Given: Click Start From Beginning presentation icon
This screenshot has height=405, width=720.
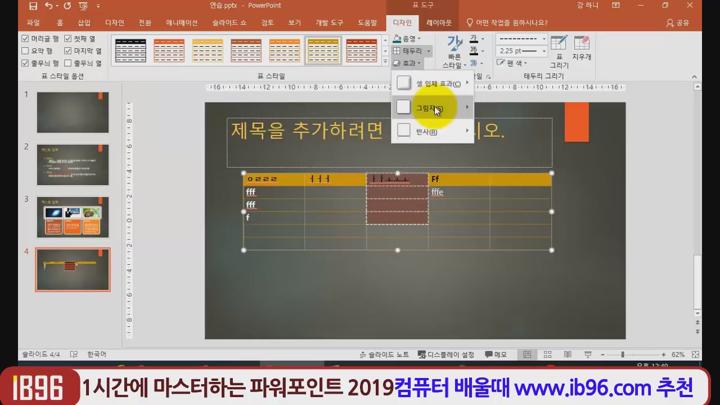Looking at the screenshot, I should click(83, 6).
